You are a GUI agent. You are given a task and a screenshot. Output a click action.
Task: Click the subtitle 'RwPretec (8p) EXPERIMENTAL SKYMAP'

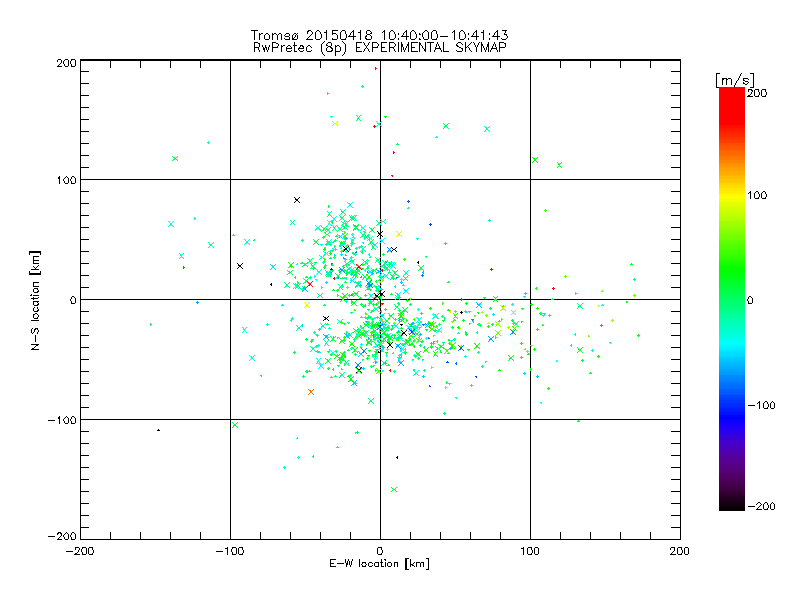[380, 47]
